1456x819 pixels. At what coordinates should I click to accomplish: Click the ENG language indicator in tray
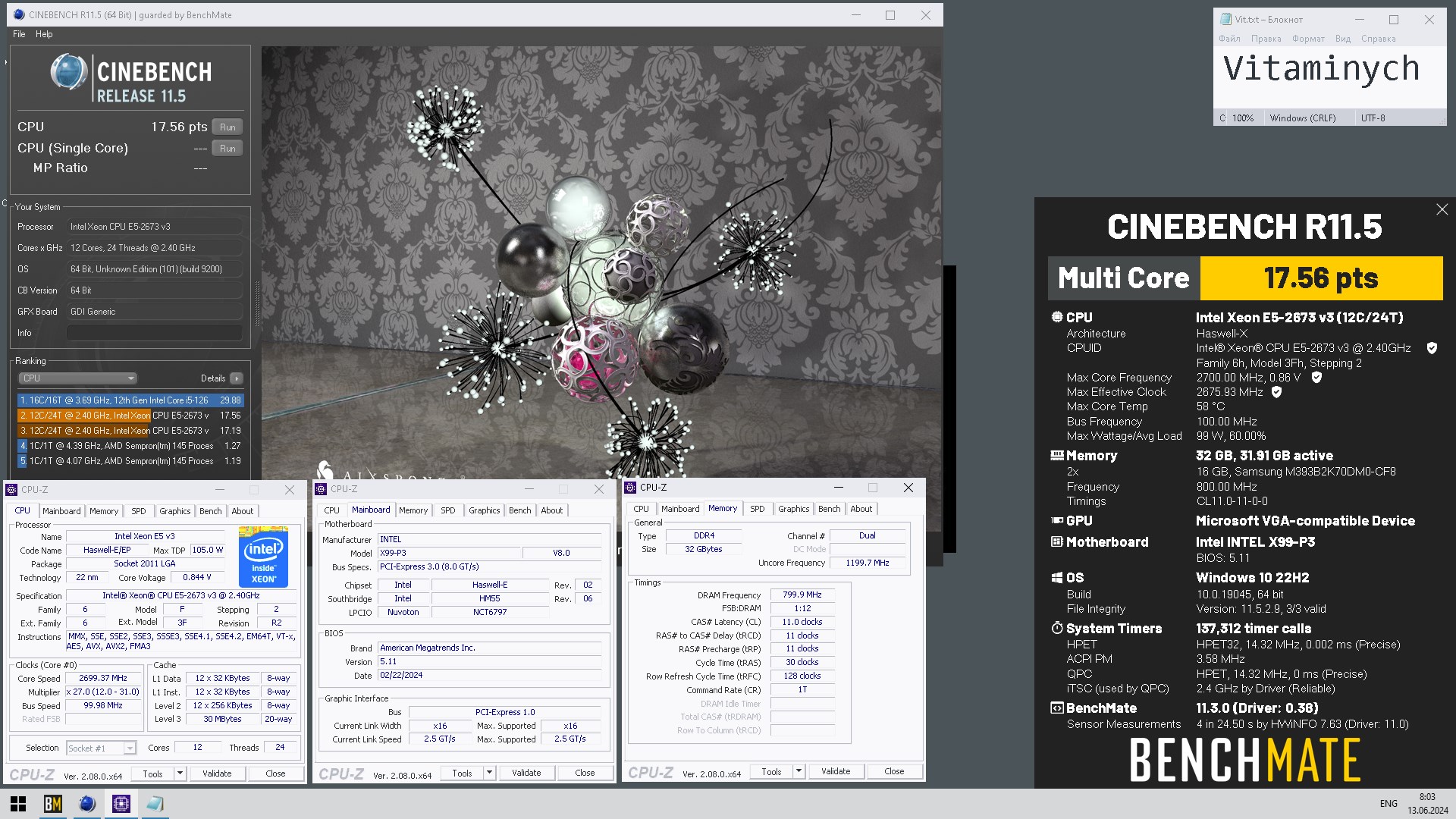tap(1389, 804)
